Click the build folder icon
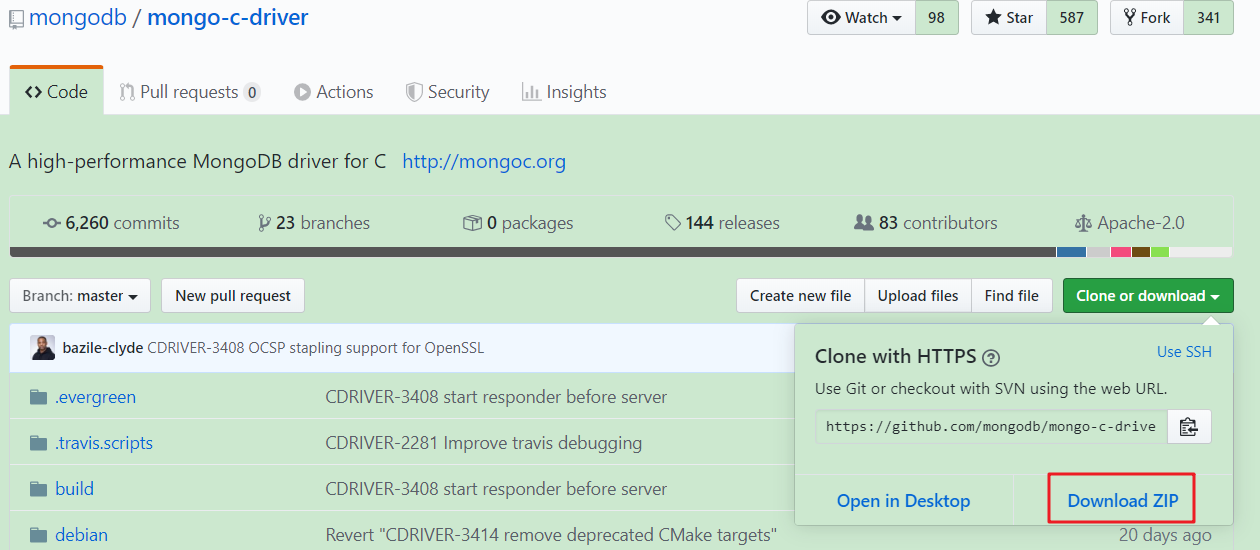The image size is (1260, 550). pos(38,489)
